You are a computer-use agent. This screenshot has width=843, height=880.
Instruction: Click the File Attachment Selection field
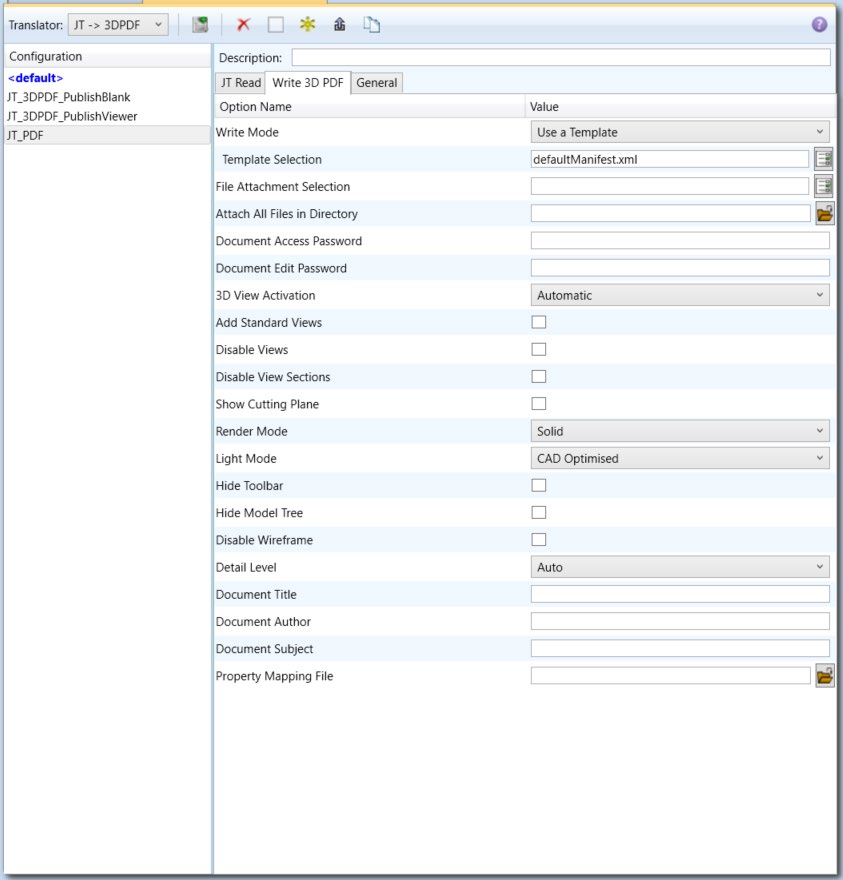tap(670, 186)
